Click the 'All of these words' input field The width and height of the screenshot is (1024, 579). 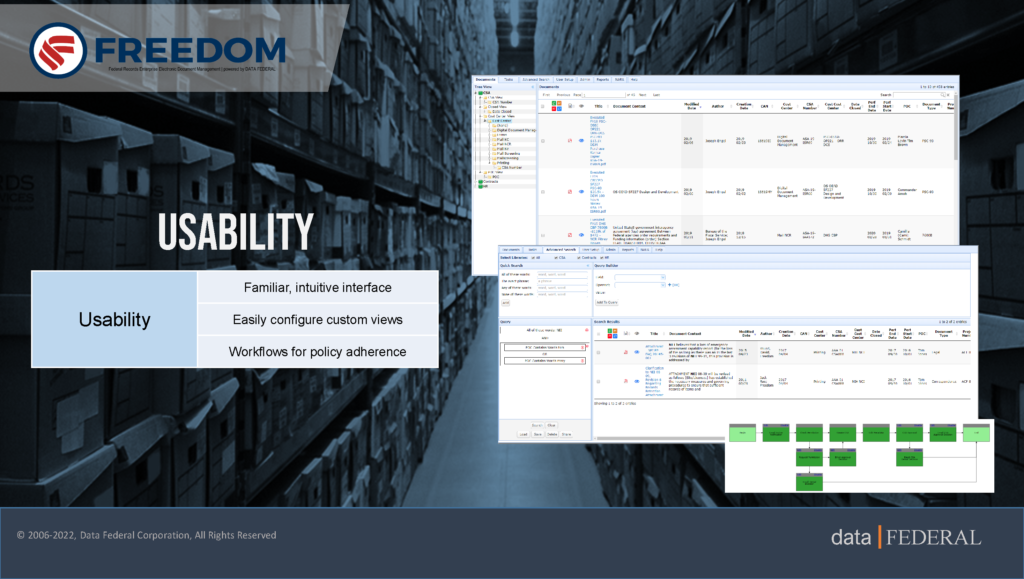[562, 274]
